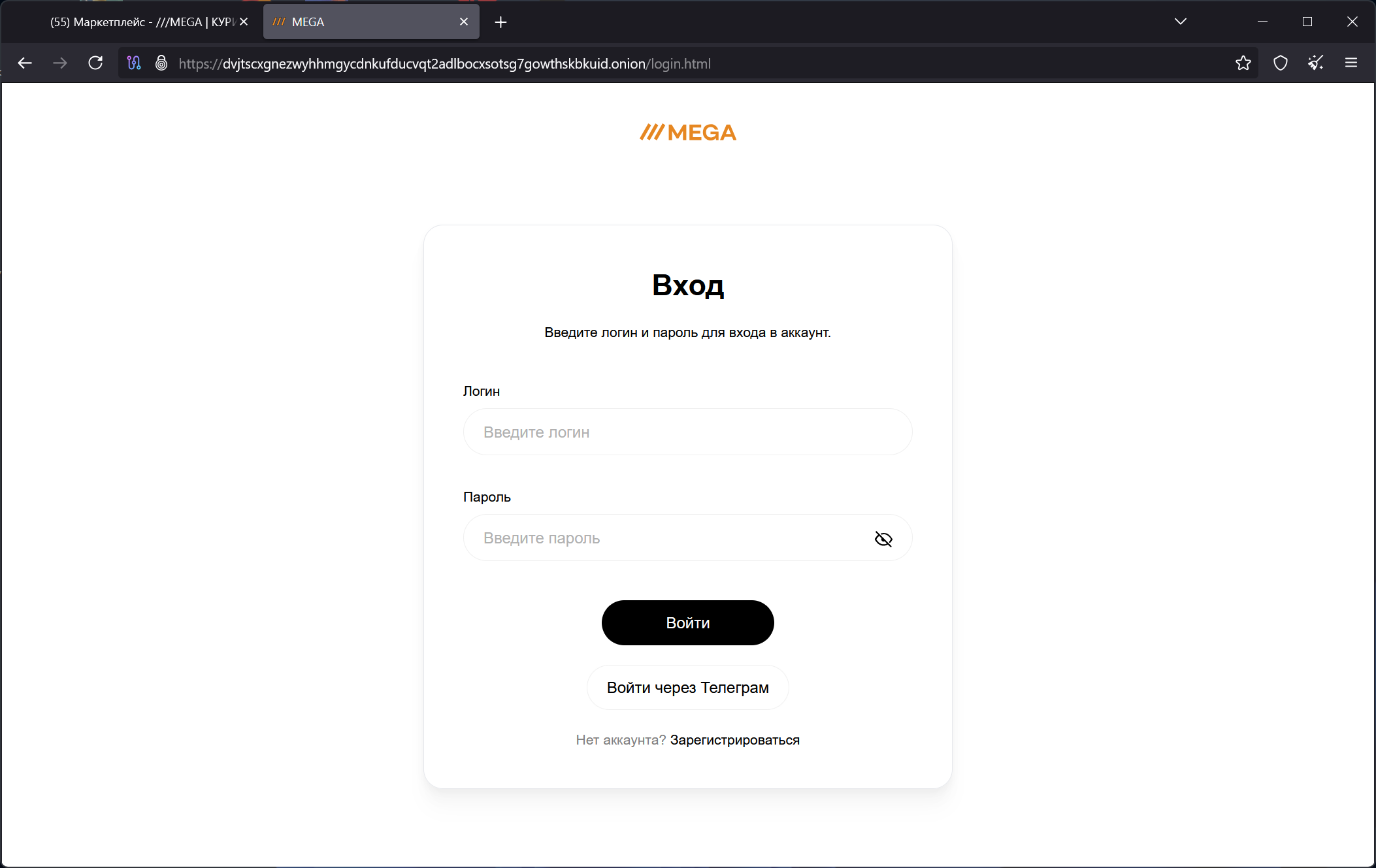Image resolution: width=1376 pixels, height=868 pixels.
Task: Click the onion site identity icon
Action: pos(161,63)
